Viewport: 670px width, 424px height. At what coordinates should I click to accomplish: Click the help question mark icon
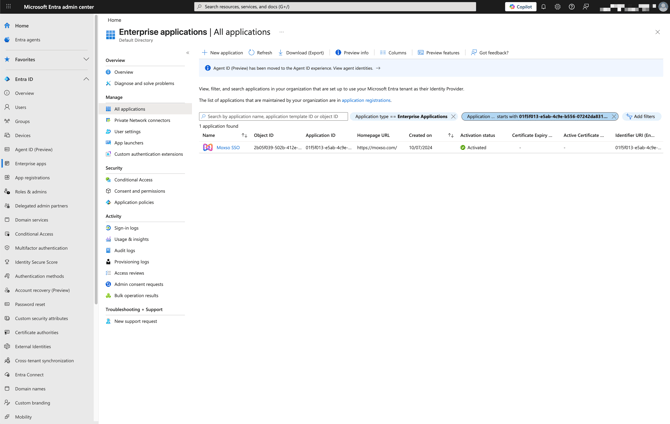click(572, 7)
